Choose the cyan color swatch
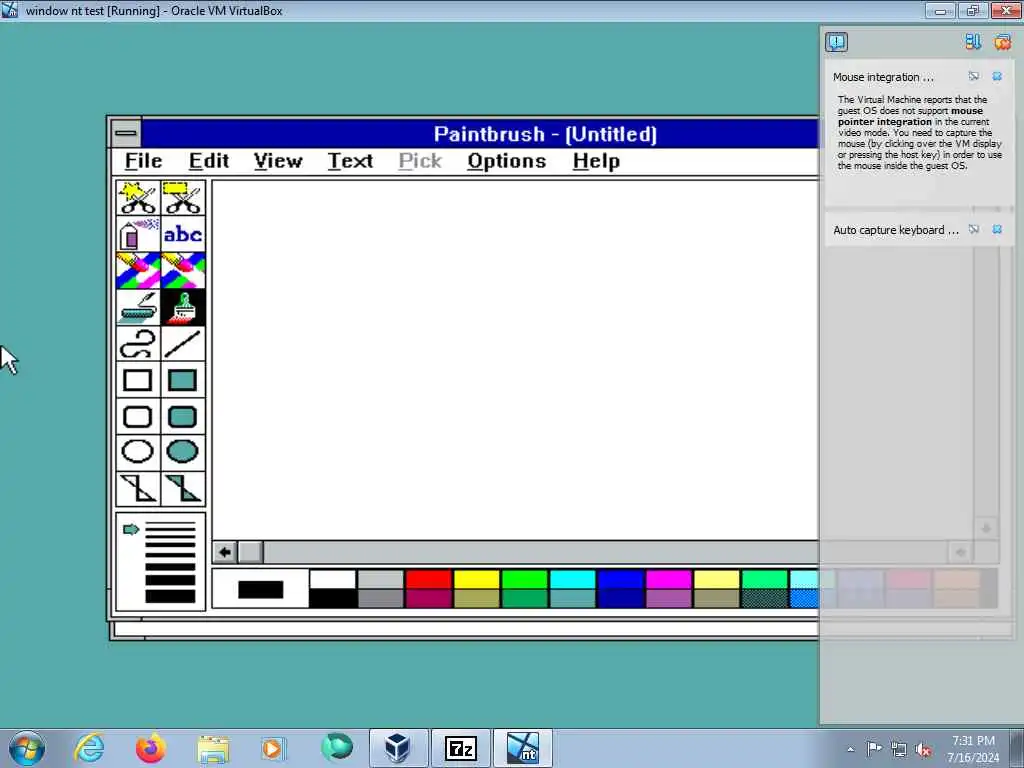 tap(573, 579)
